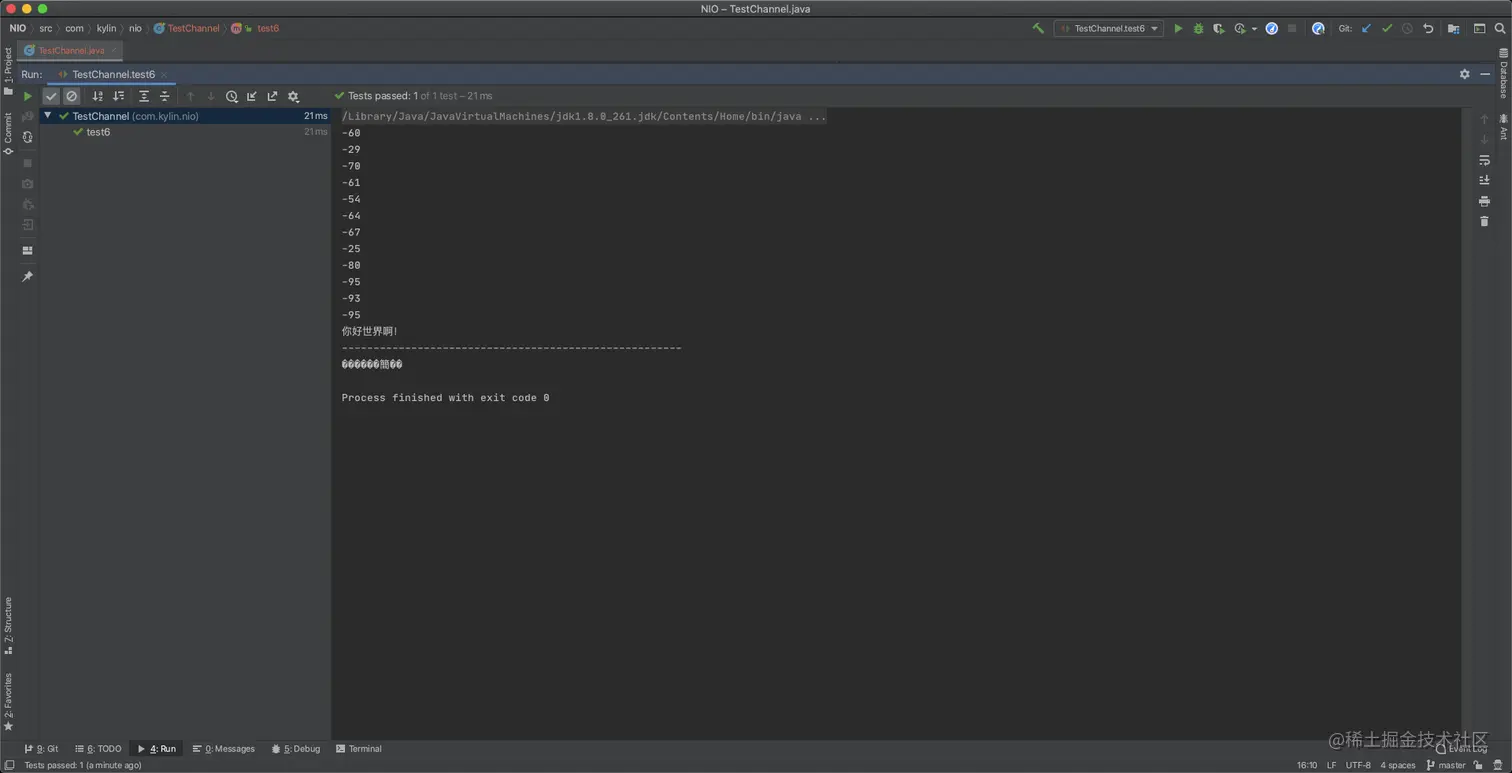
Task: Open 2: Favorites tool window
Action: (x=8, y=701)
